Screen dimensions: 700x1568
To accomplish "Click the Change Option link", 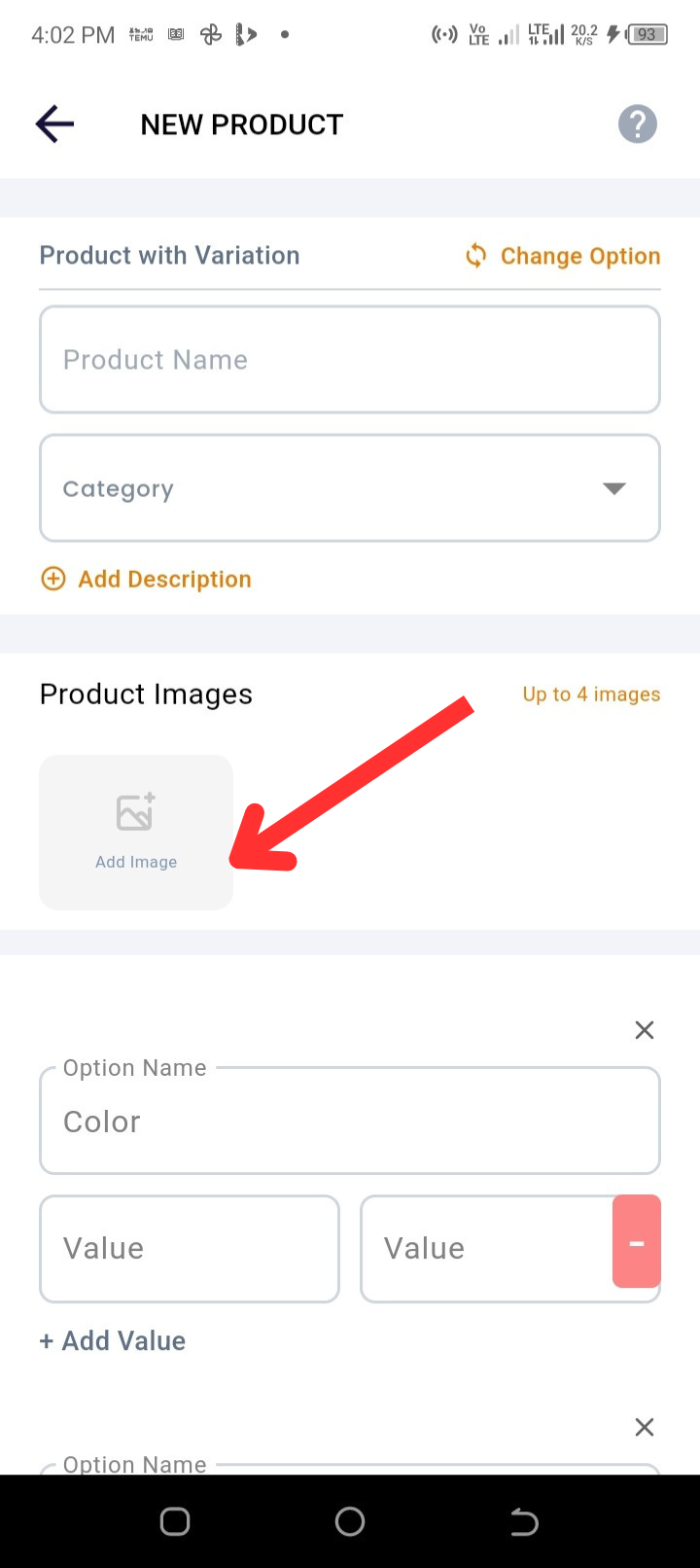I will (580, 256).
